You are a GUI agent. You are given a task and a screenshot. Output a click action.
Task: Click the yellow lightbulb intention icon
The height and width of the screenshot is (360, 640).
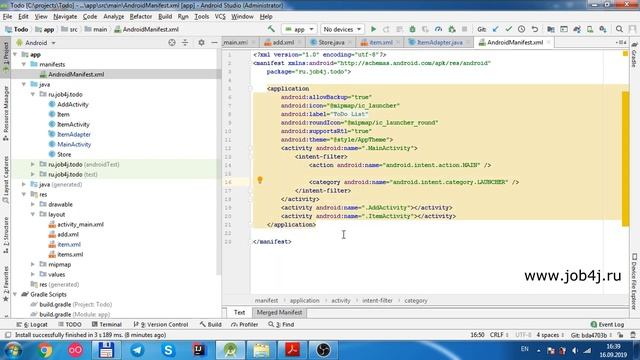[260, 180]
